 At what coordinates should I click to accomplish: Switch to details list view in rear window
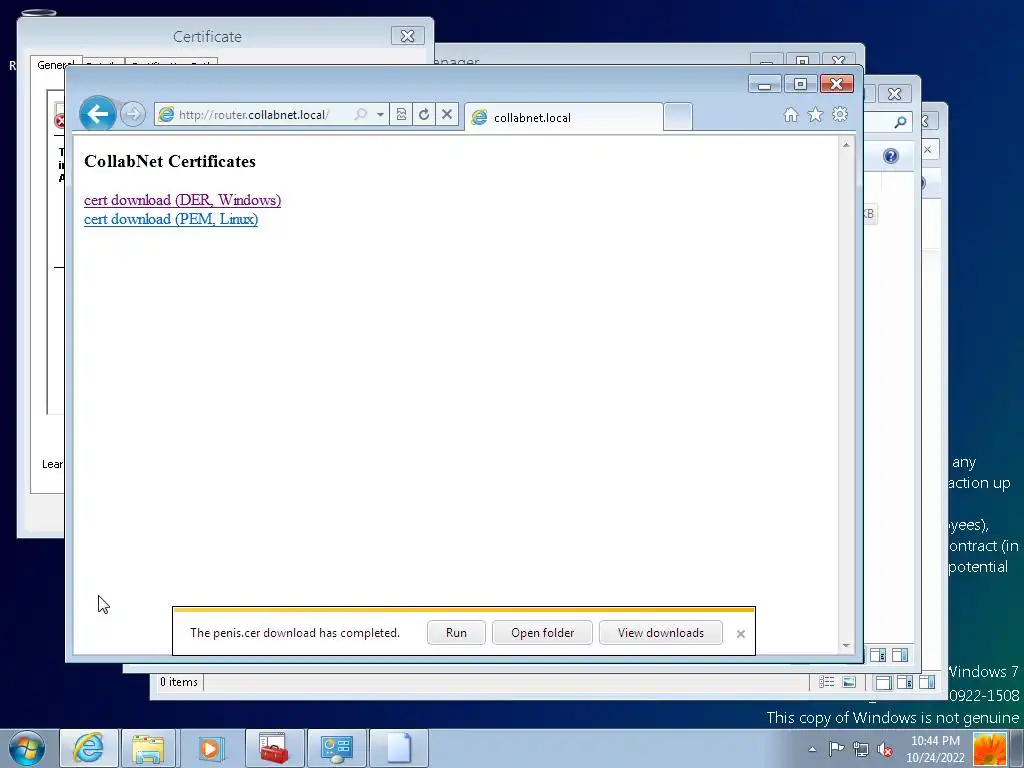[x=827, y=682]
